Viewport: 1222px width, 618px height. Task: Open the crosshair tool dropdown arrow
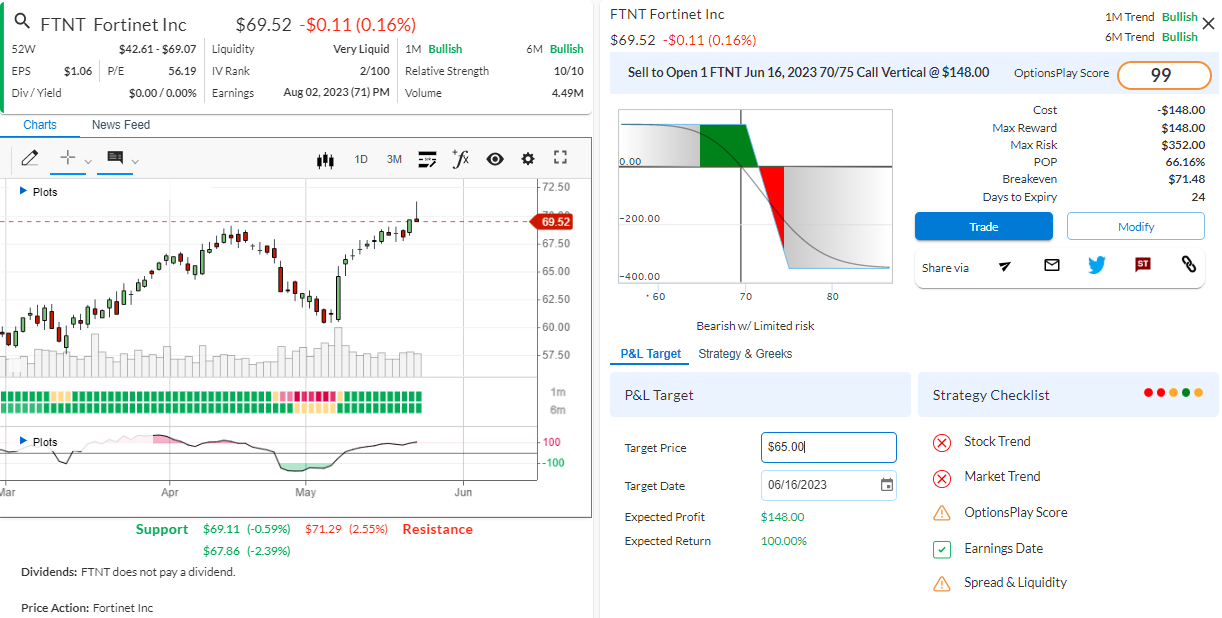point(88,161)
